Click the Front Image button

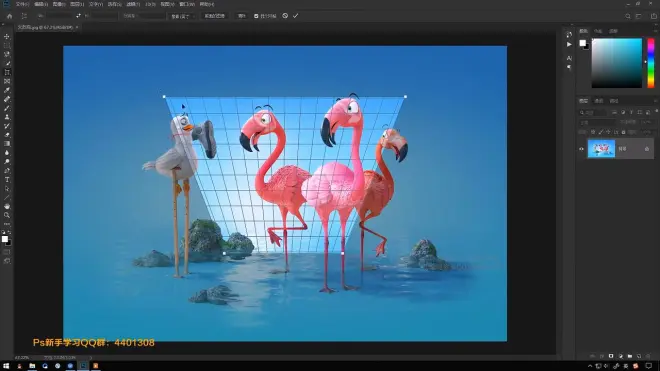[215, 16]
